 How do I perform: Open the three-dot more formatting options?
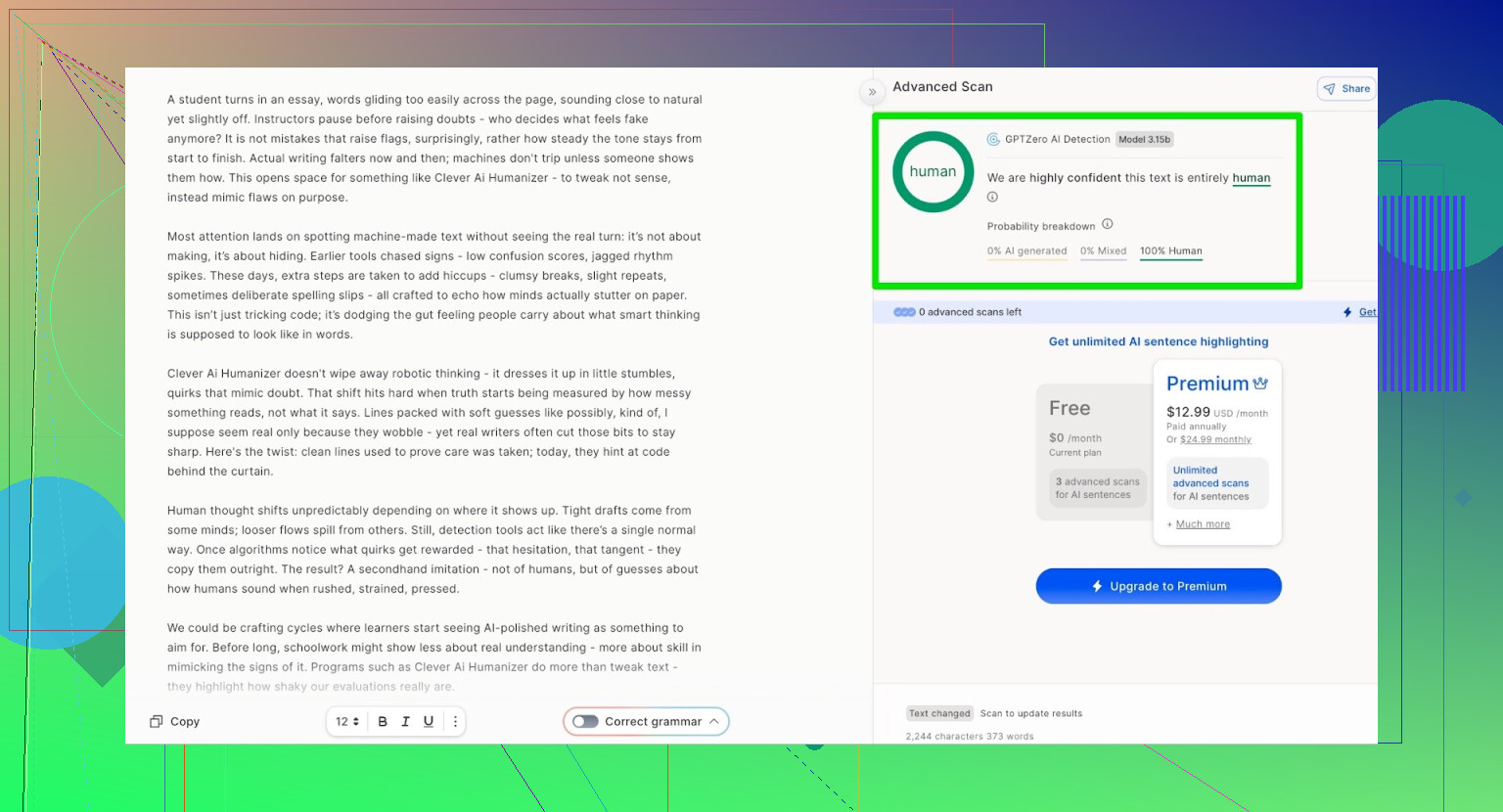(x=455, y=722)
